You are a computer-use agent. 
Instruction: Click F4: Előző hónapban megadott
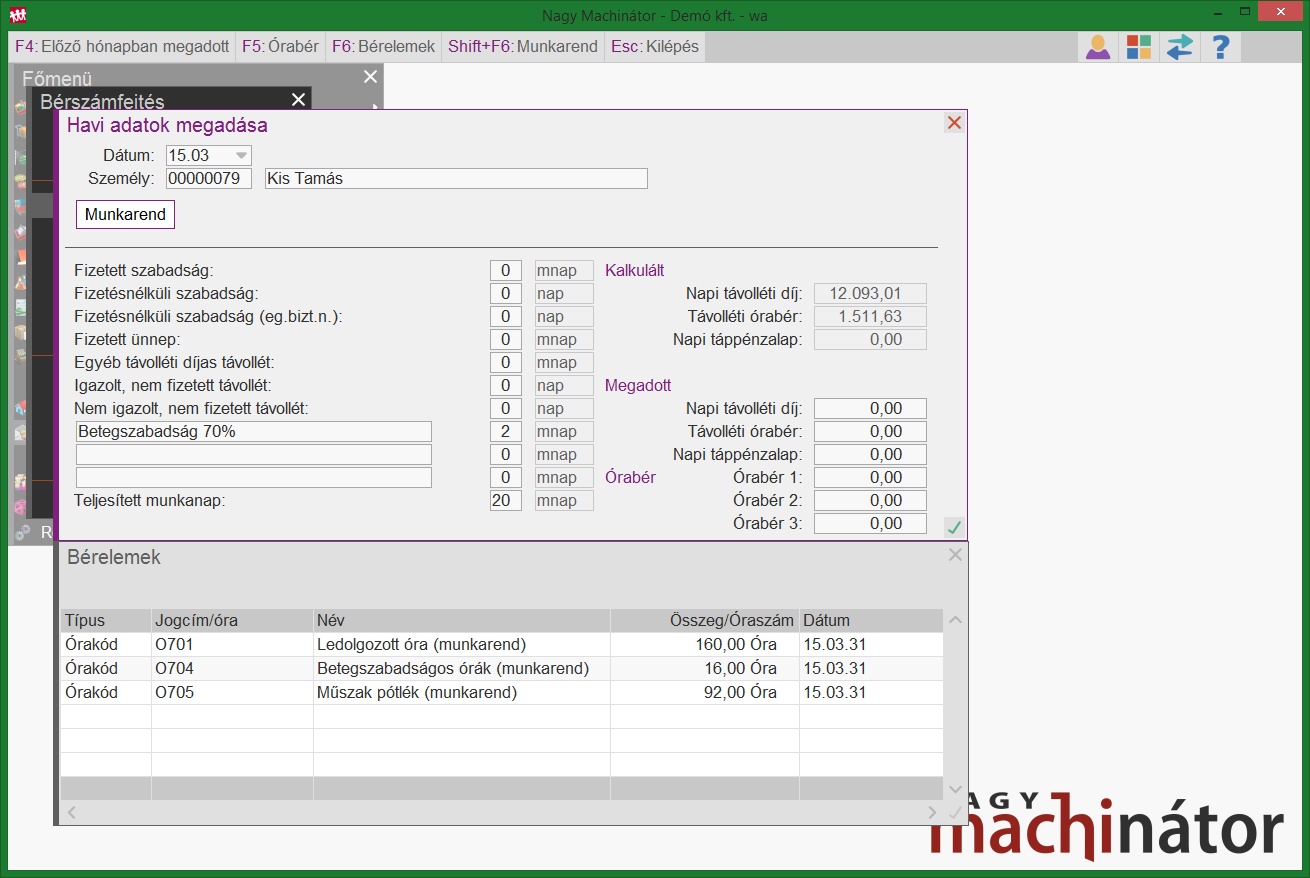122,46
